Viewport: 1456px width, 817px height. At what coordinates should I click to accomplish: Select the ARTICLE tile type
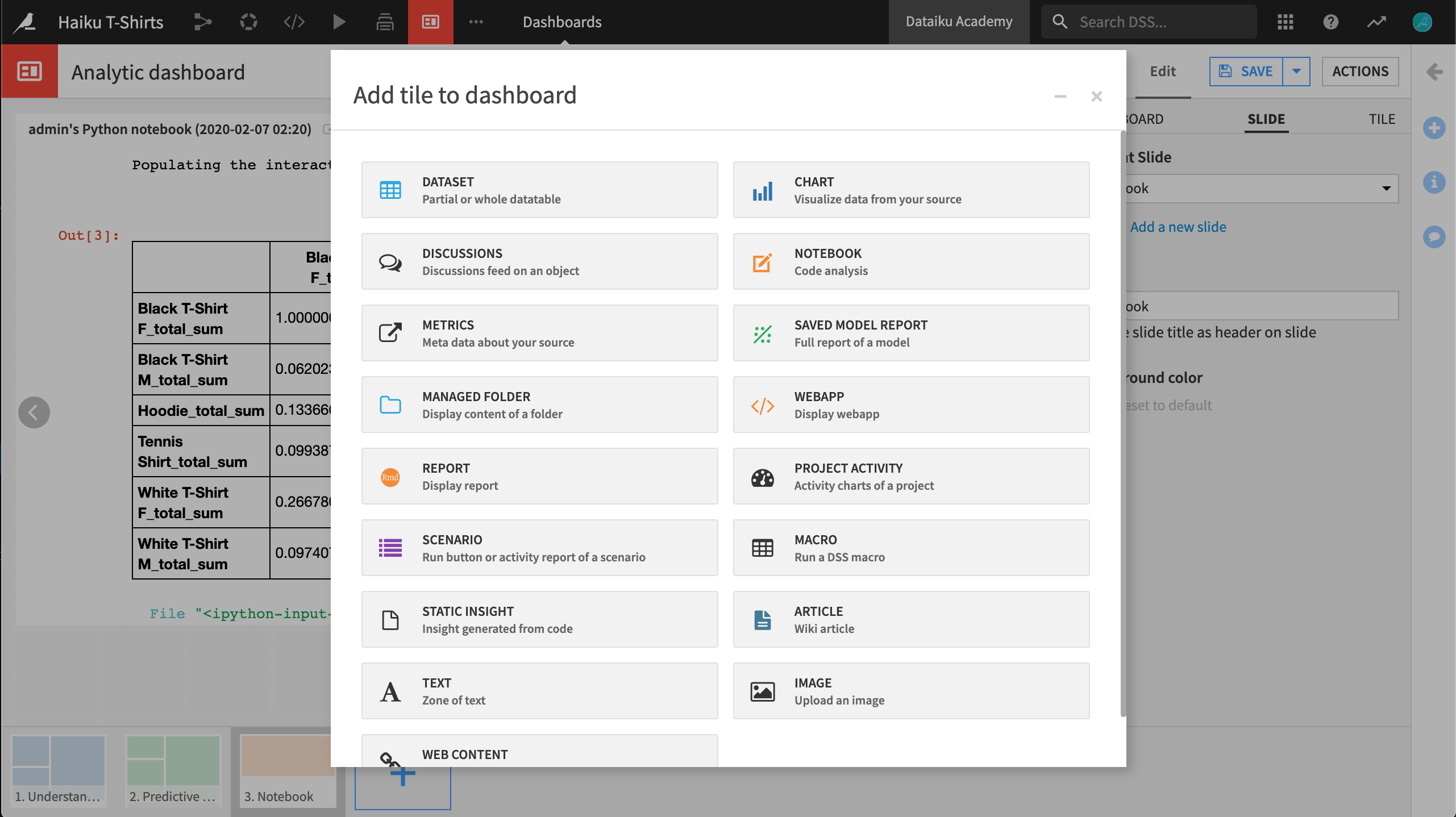coord(911,619)
